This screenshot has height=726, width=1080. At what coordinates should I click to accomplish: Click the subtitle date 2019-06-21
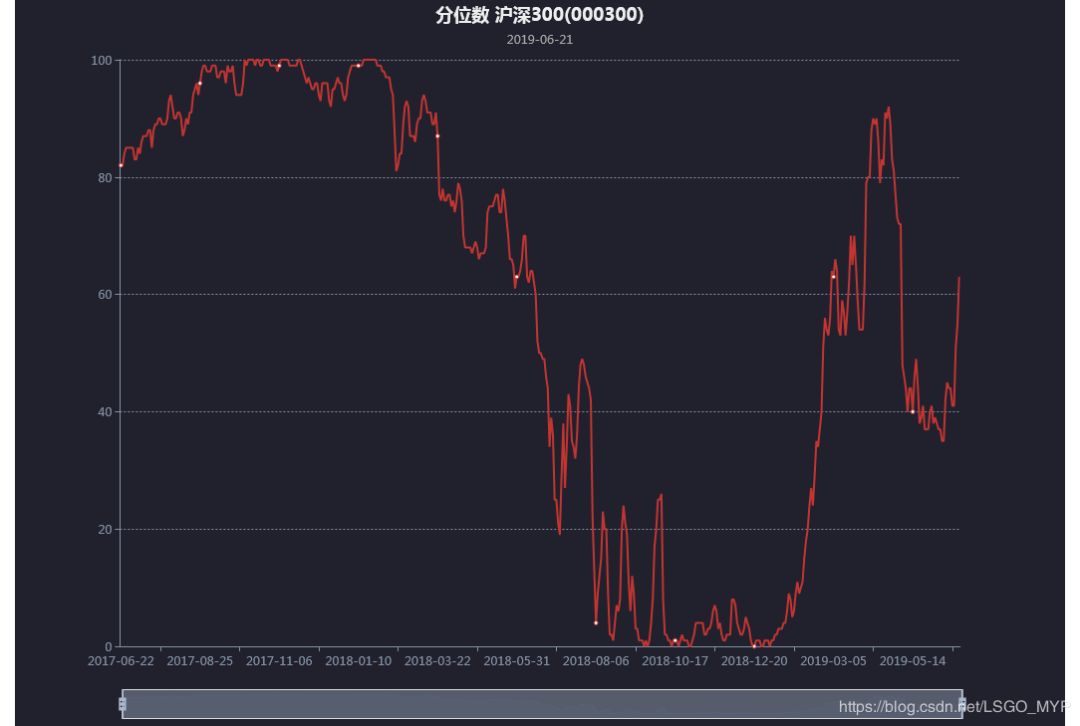[x=539, y=40]
